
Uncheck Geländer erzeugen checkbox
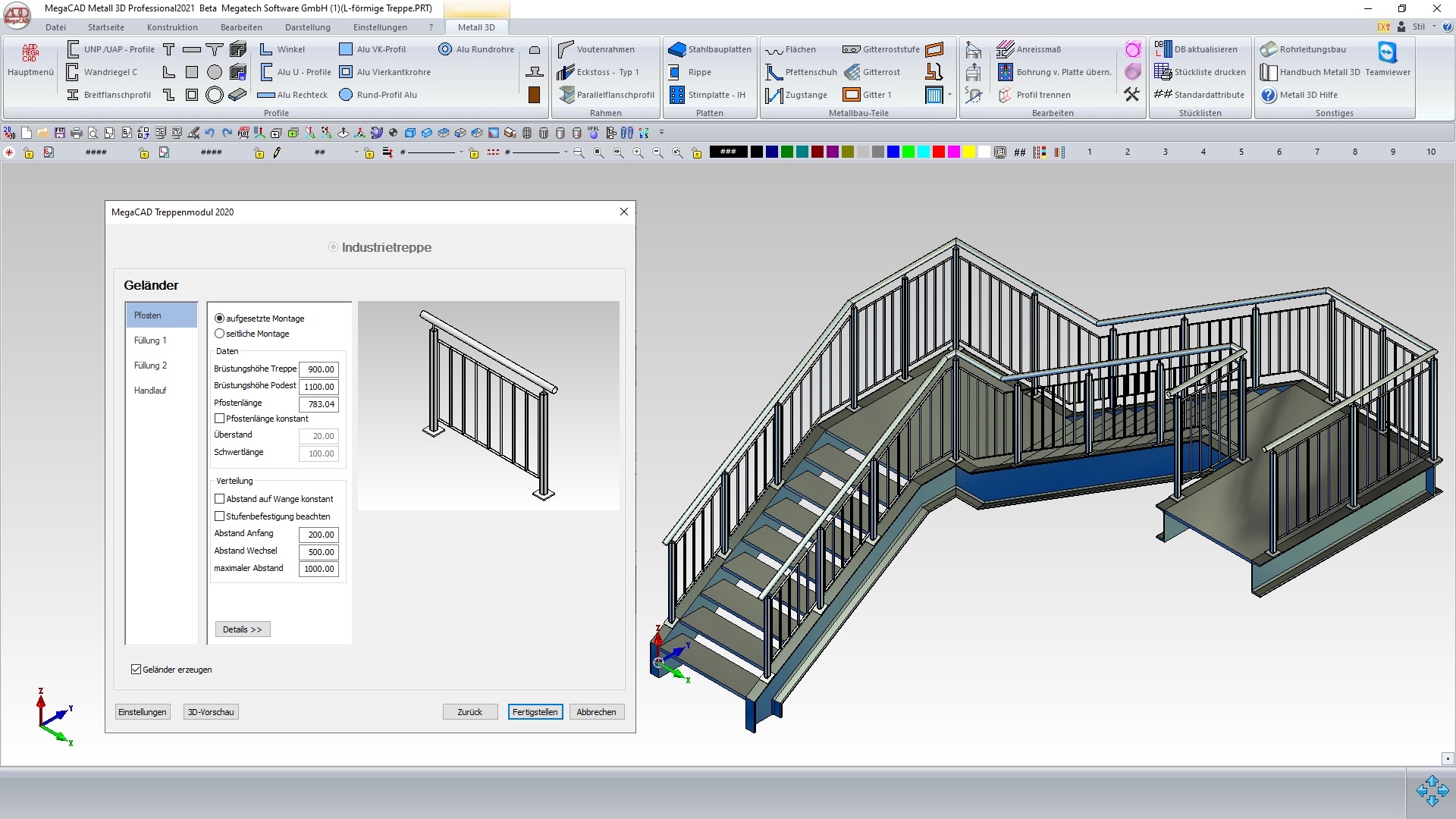point(136,670)
